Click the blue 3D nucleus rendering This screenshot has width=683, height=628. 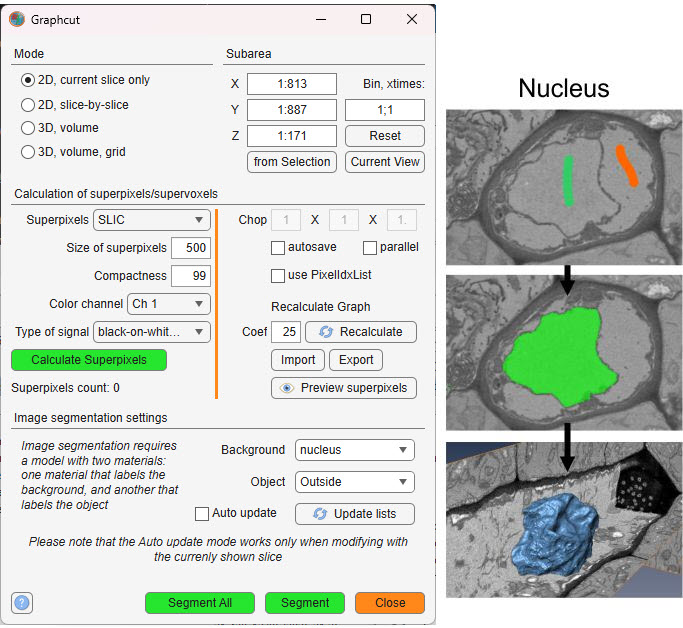point(564,520)
